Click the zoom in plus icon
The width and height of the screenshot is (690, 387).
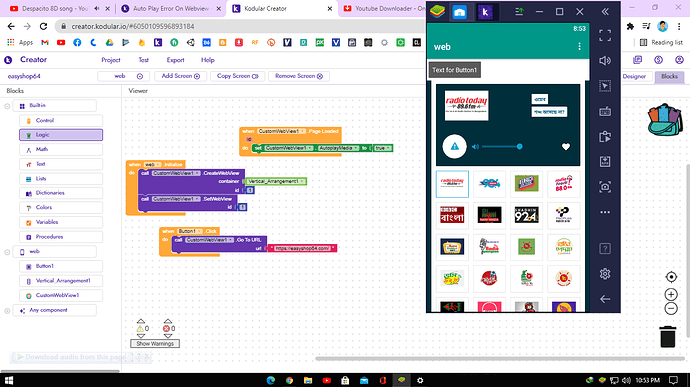pyautogui.click(x=671, y=294)
